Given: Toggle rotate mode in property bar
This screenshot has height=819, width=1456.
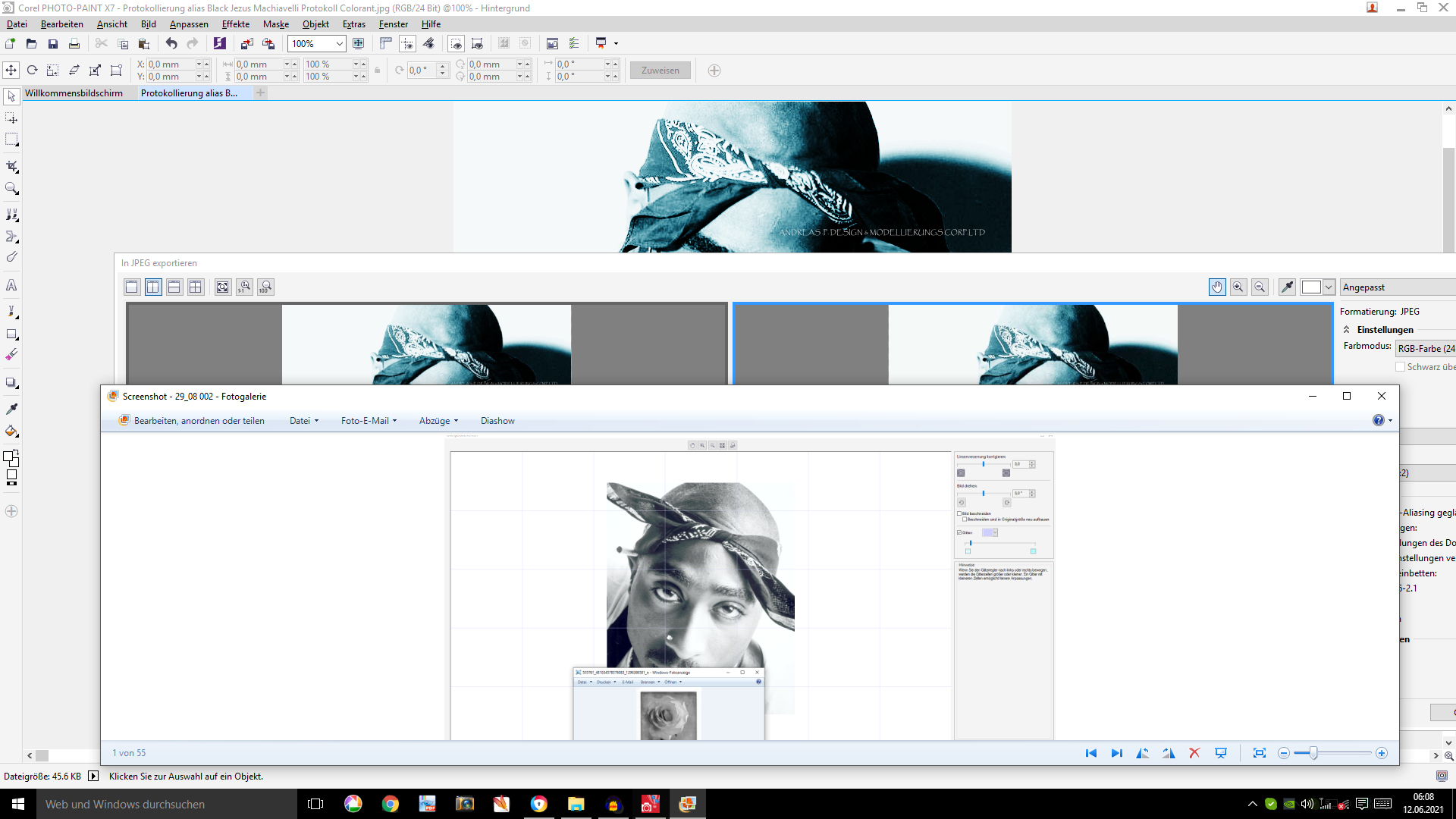Looking at the screenshot, I should pyautogui.click(x=32, y=71).
